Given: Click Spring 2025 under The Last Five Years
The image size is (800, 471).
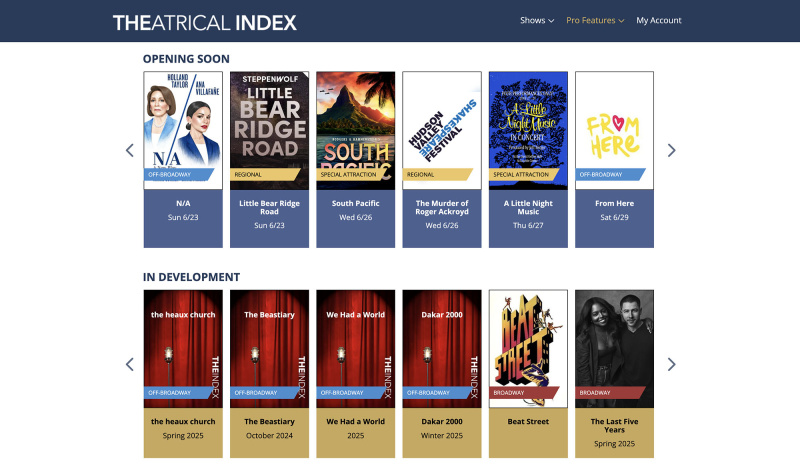Looking at the screenshot, I should [x=614, y=444].
